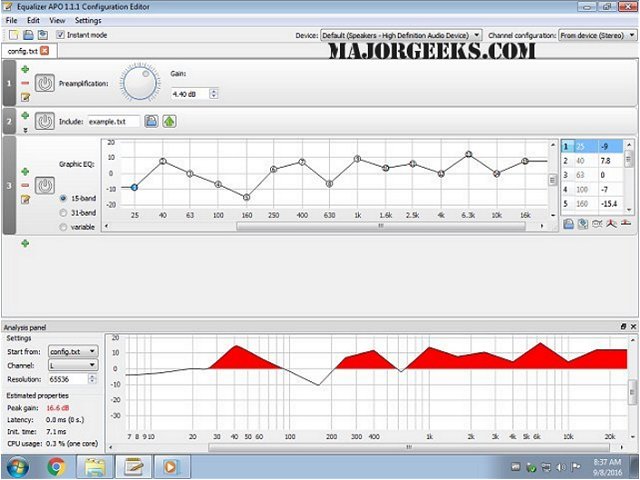Open the Settings menu
The width and height of the screenshot is (640, 480).
(x=88, y=20)
